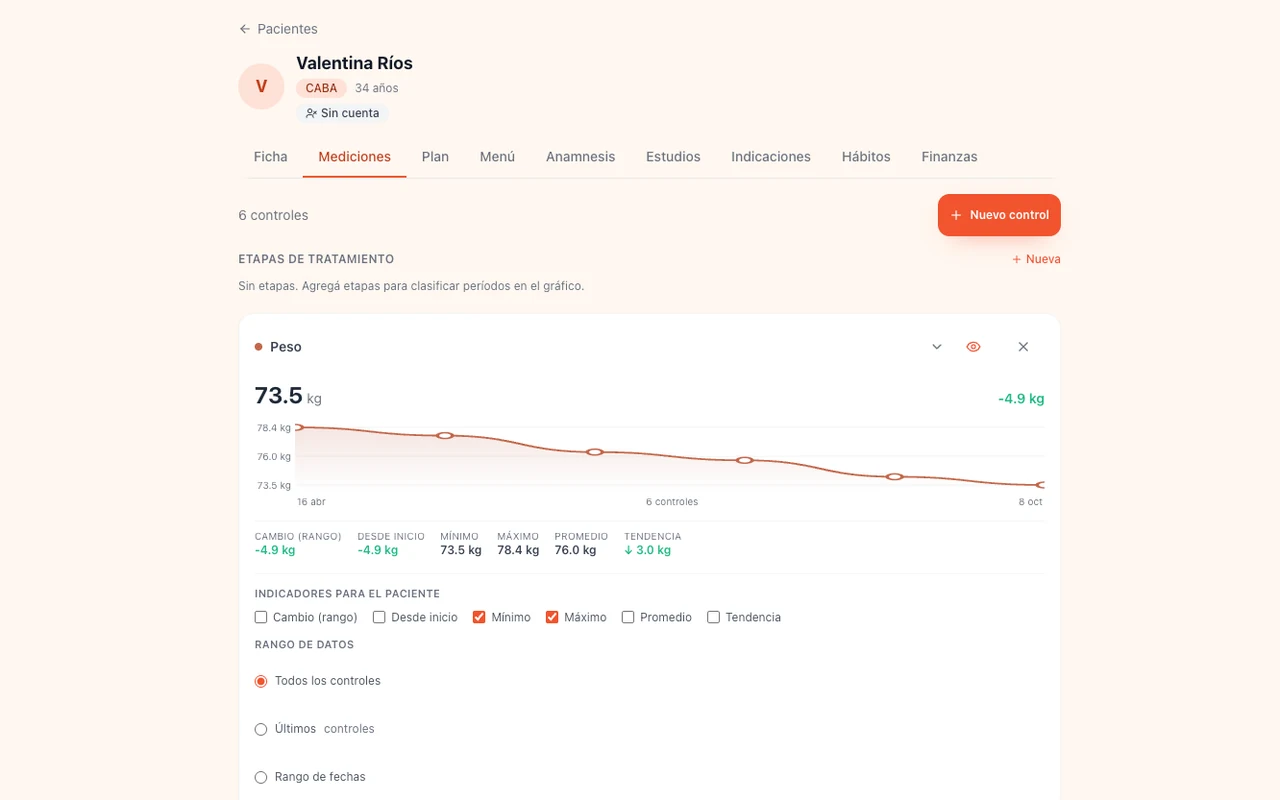Click the 73.5 kg current weight value
Screen dimensions: 1280x800
coord(288,396)
